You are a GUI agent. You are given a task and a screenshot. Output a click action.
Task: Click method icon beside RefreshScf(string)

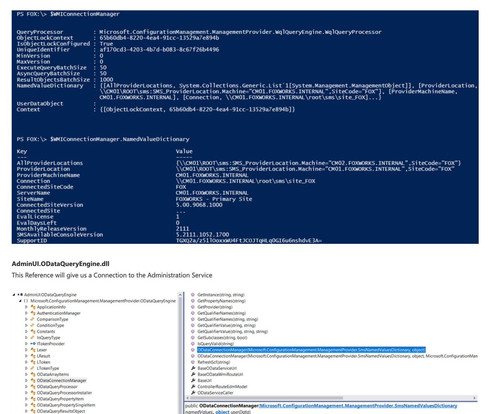(193, 362)
